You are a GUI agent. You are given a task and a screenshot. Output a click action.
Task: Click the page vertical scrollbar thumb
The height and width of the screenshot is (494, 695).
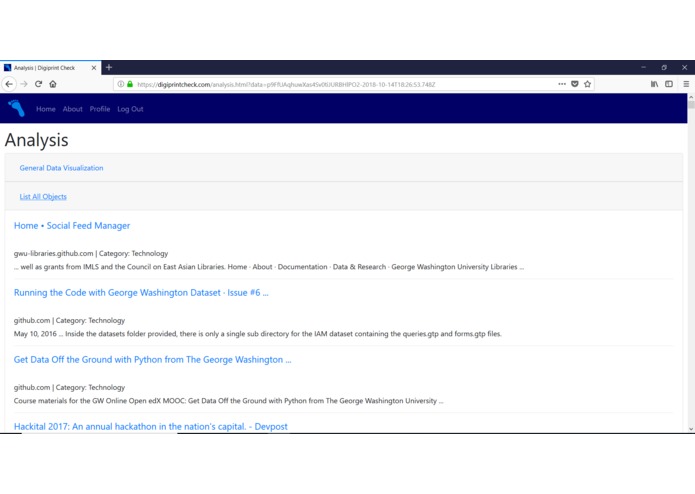click(x=691, y=105)
